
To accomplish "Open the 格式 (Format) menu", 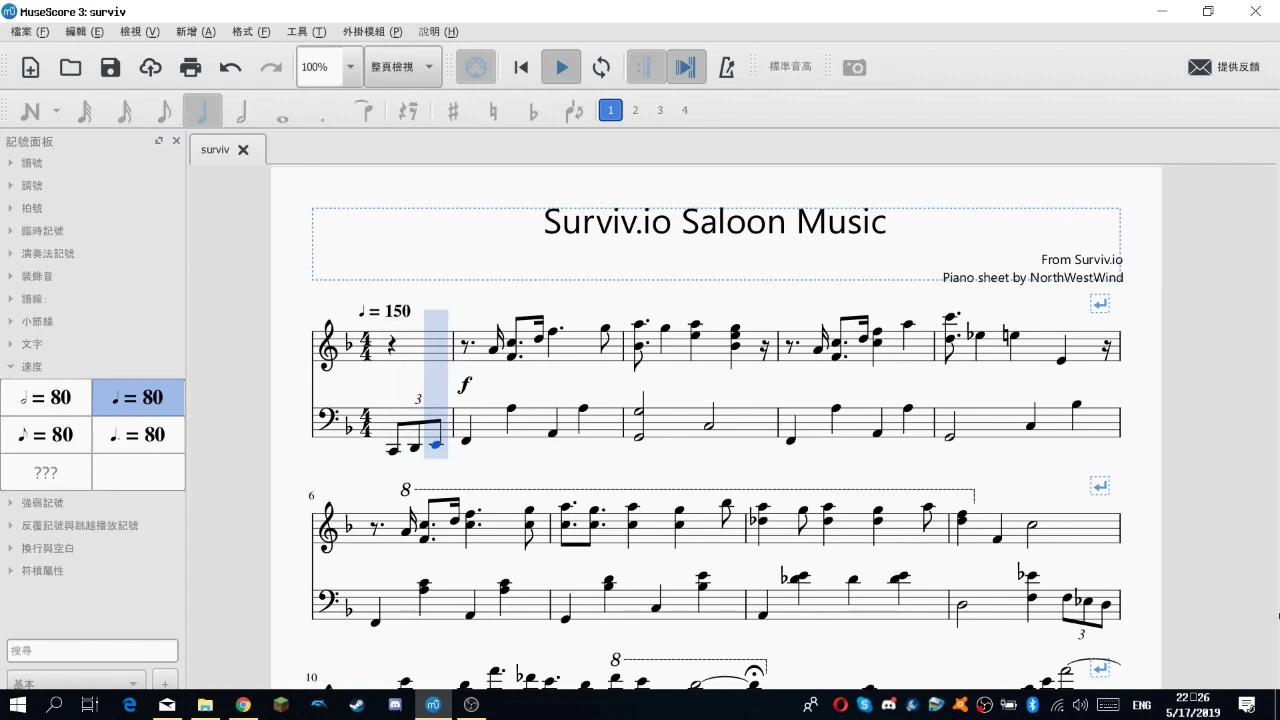I will tap(251, 32).
